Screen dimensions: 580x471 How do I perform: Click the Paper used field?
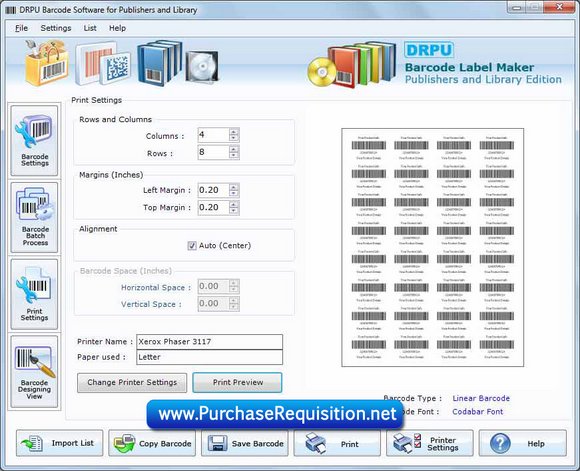pyautogui.click(x=209, y=357)
